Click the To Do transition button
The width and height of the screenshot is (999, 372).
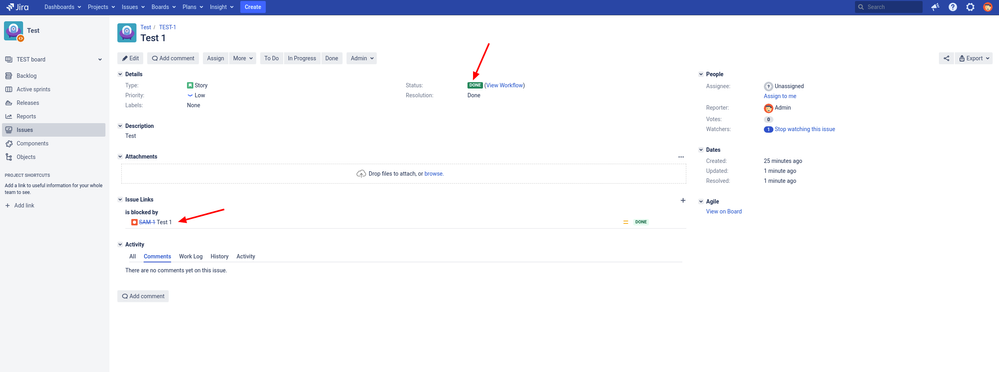pos(271,58)
